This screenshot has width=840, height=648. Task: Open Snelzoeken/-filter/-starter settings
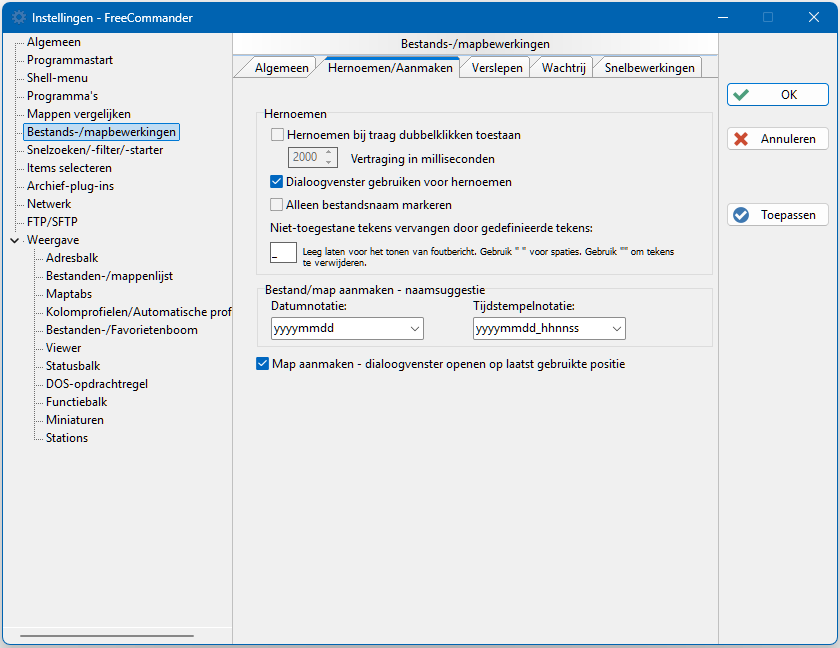coord(95,150)
